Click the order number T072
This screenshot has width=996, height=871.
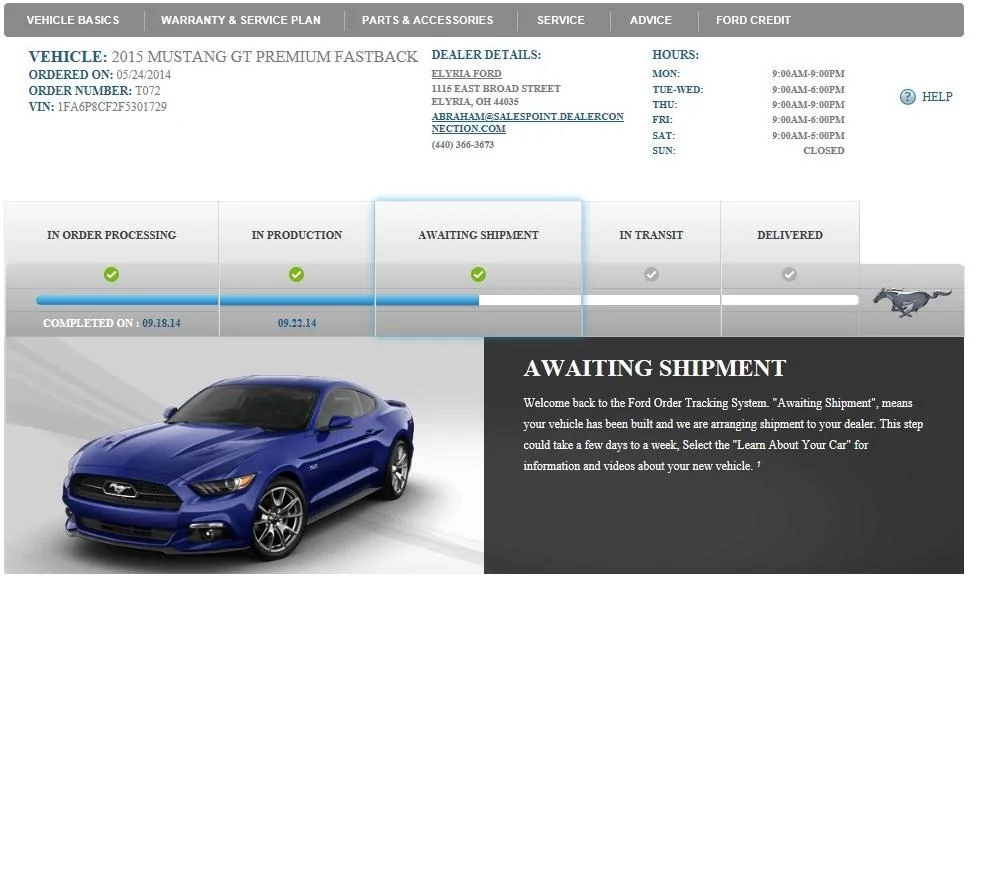pyautogui.click(x=147, y=91)
